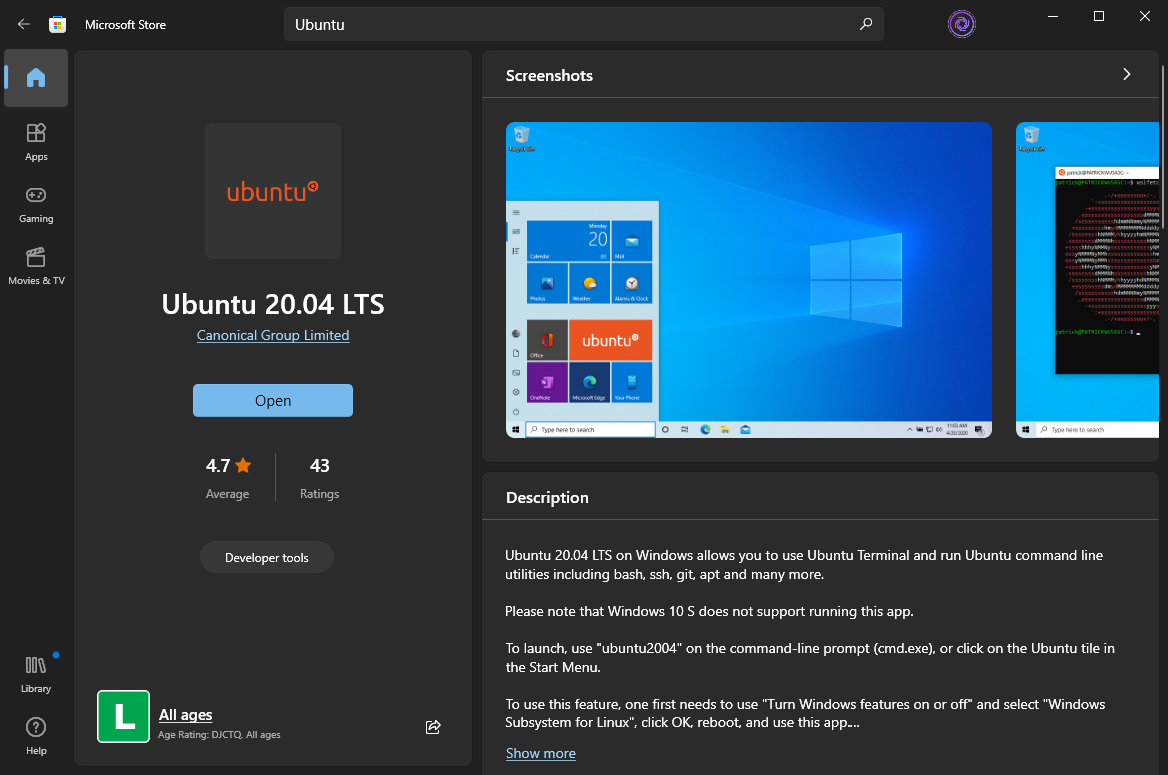Click the Description heading

[547, 498]
